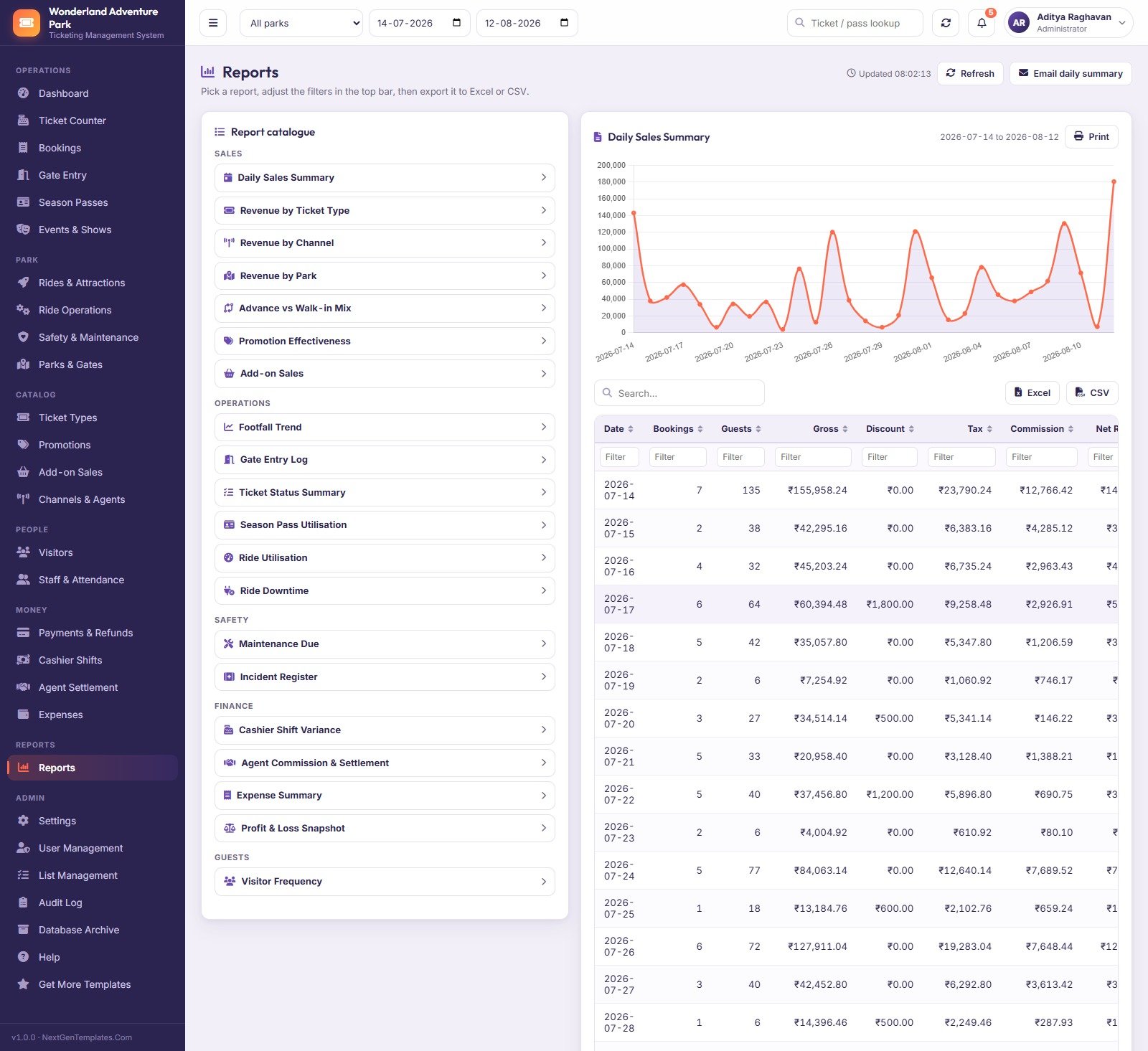Open the All parks dropdown

click(301, 23)
